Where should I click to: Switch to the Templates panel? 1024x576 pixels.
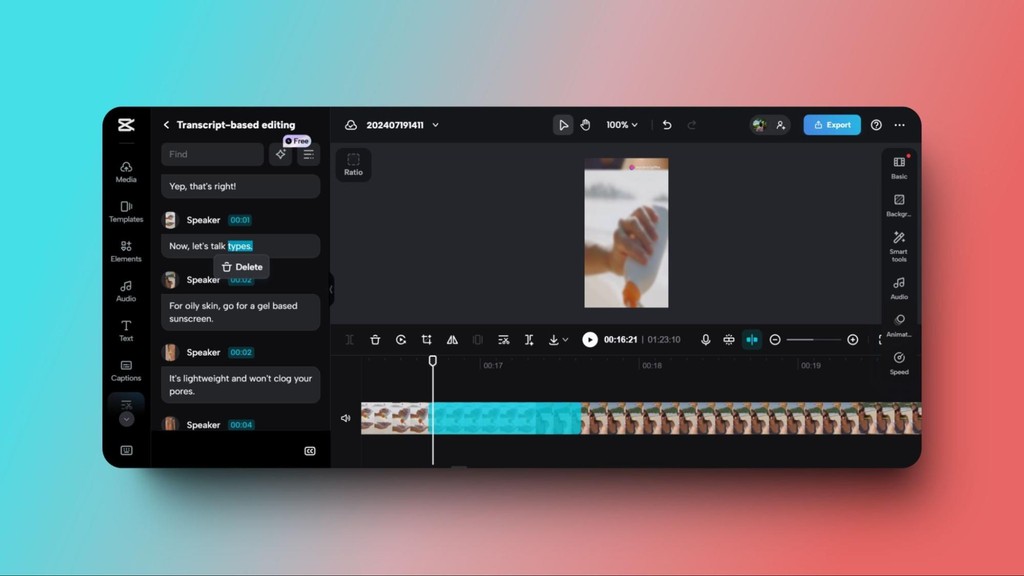coord(125,212)
